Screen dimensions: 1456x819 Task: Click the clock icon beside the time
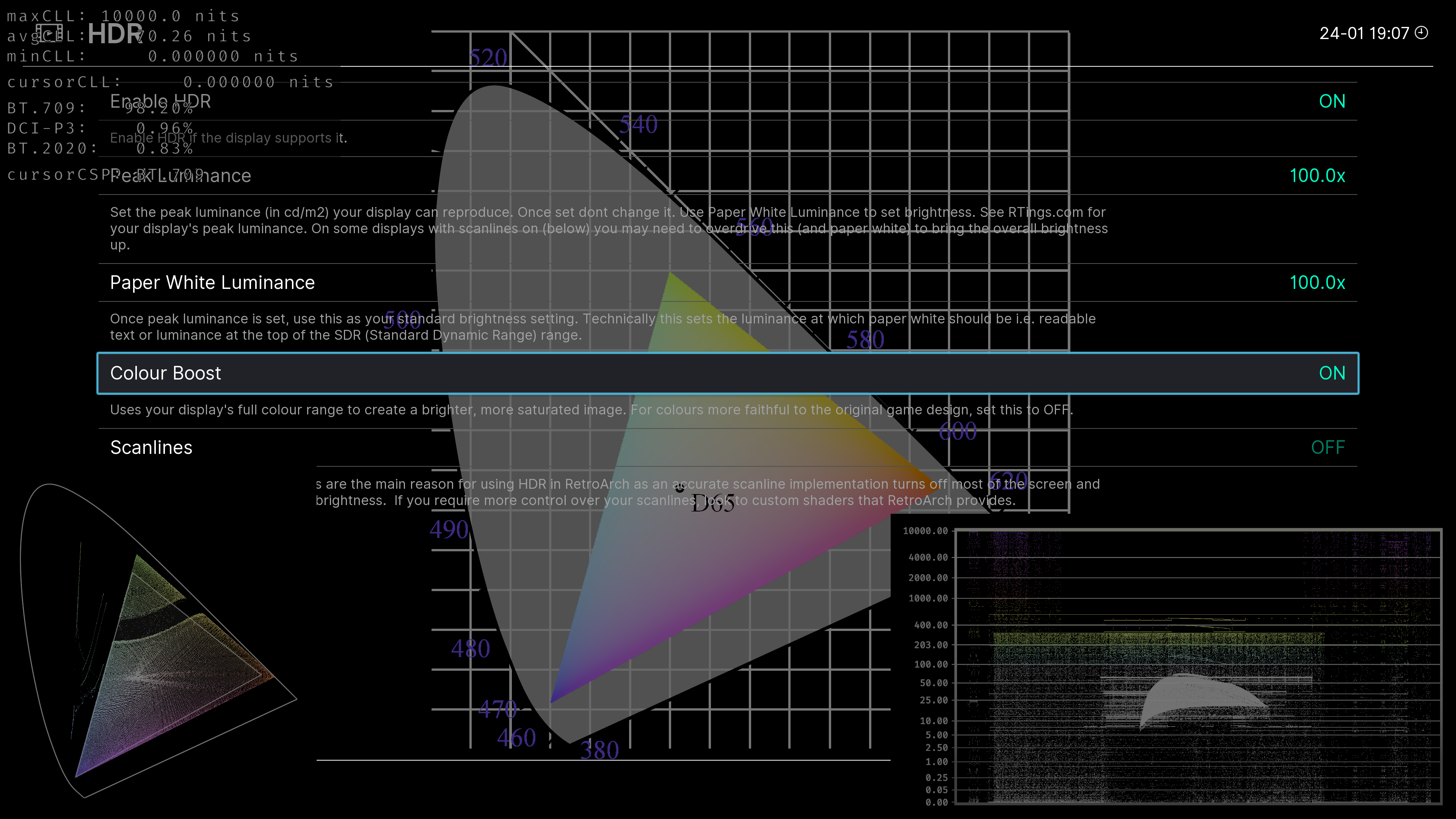tap(1421, 33)
